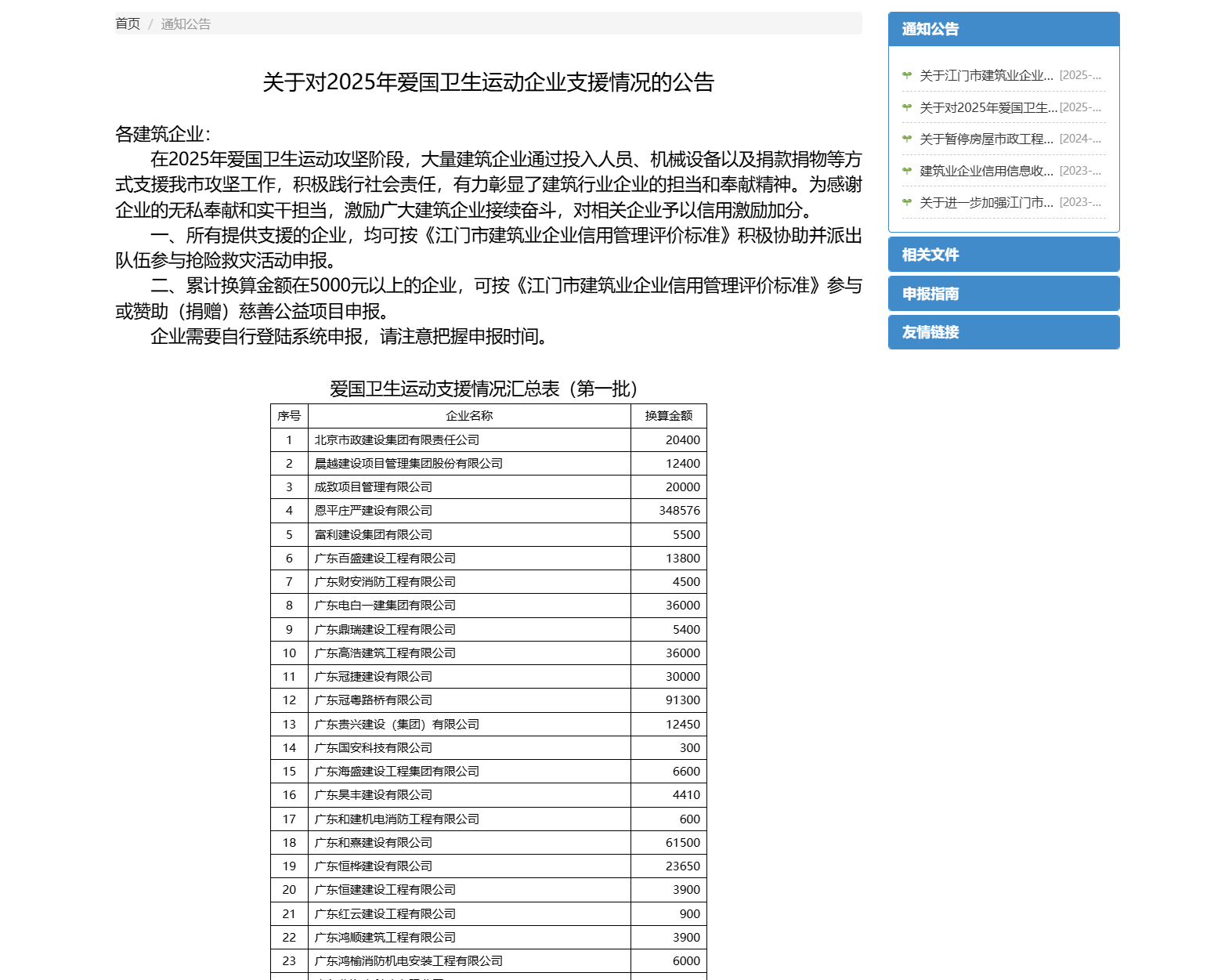Click the 企业名称 table column header

(469, 416)
